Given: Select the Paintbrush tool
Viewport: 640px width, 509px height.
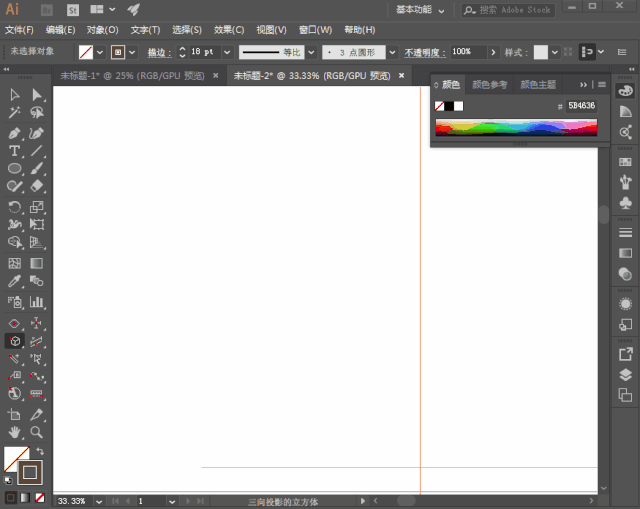Looking at the screenshot, I should pos(37,169).
